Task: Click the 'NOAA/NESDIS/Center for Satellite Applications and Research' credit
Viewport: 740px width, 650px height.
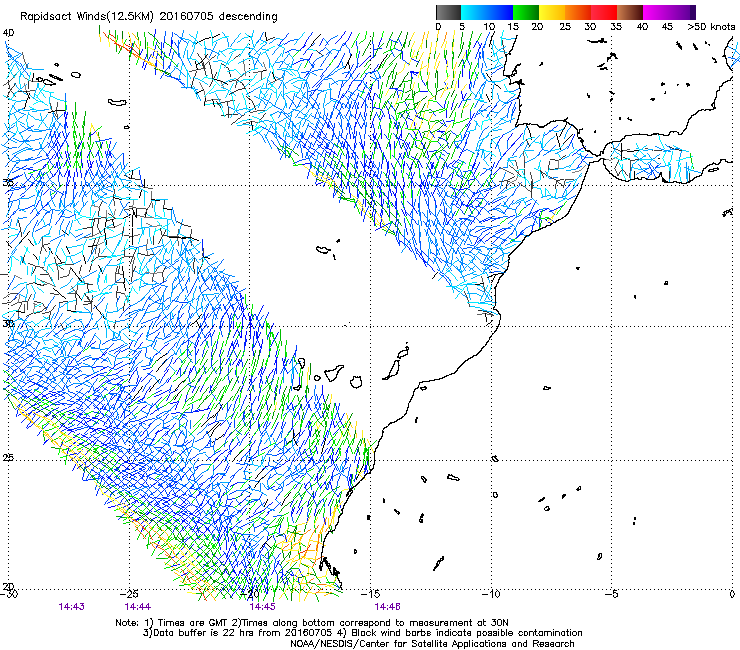Action: (x=432, y=644)
